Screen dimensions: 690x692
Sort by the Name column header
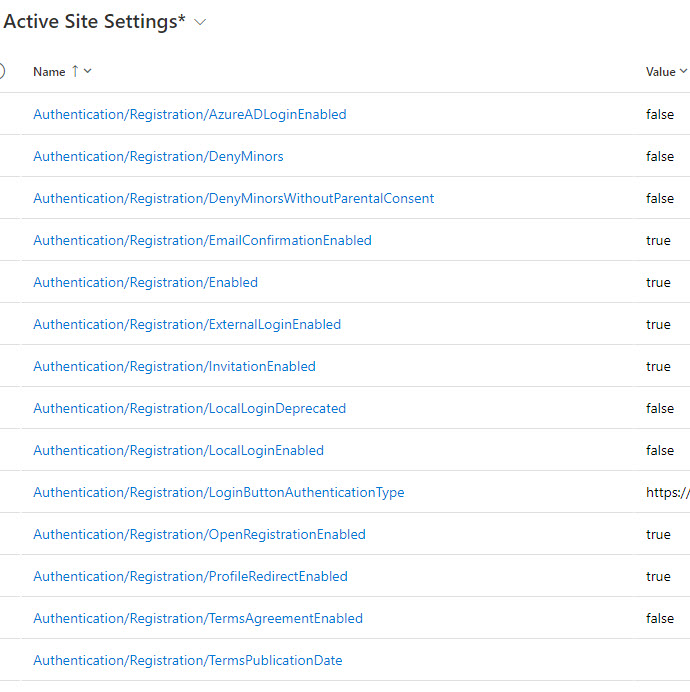click(x=49, y=71)
